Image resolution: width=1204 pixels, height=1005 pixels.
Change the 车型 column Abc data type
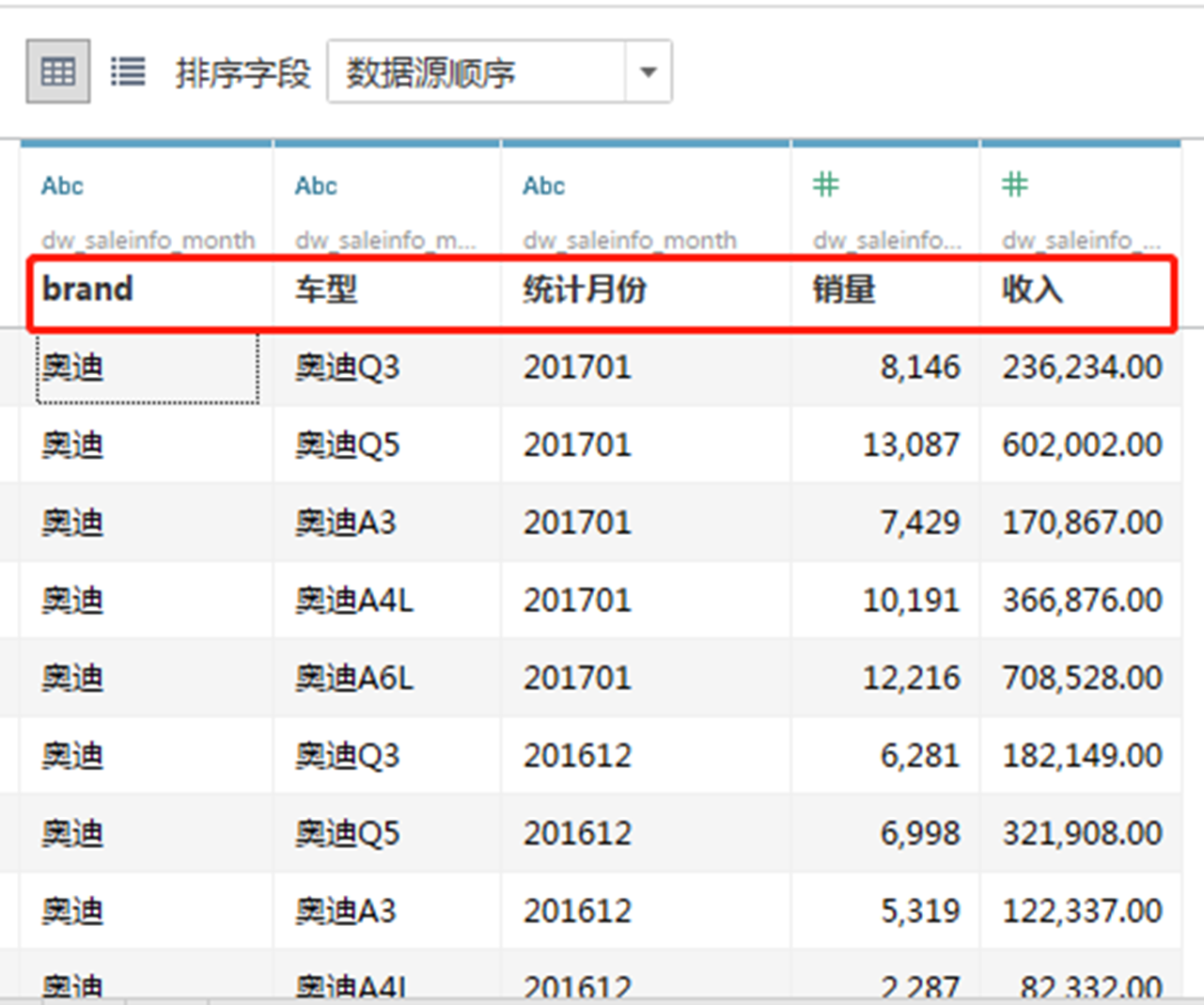pos(316,186)
